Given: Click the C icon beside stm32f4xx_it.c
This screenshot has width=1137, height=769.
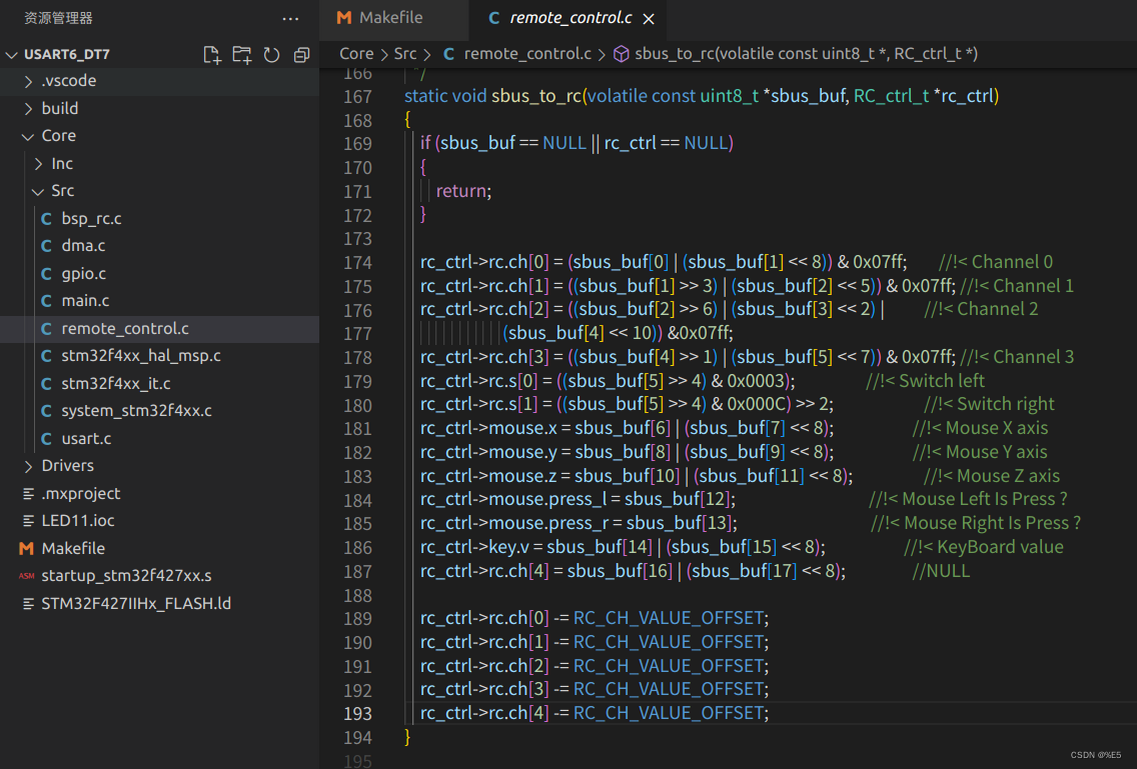Looking at the screenshot, I should tap(46, 383).
